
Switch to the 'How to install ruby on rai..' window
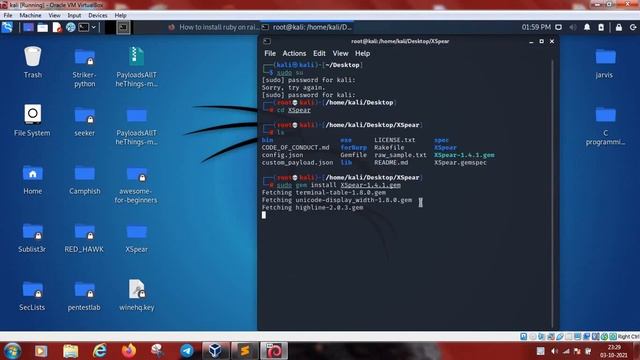point(214,27)
